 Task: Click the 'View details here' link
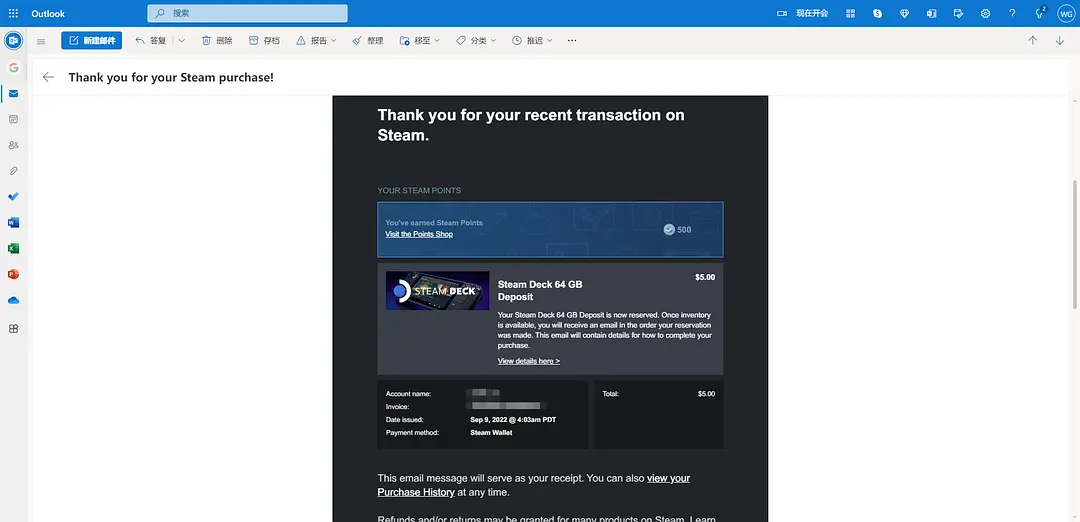point(528,361)
